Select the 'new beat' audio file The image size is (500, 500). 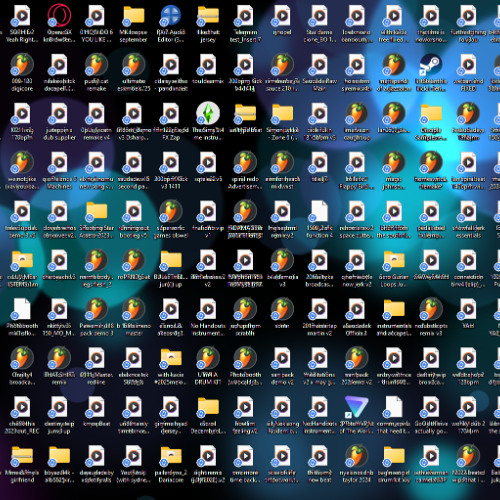pos(319,456)
